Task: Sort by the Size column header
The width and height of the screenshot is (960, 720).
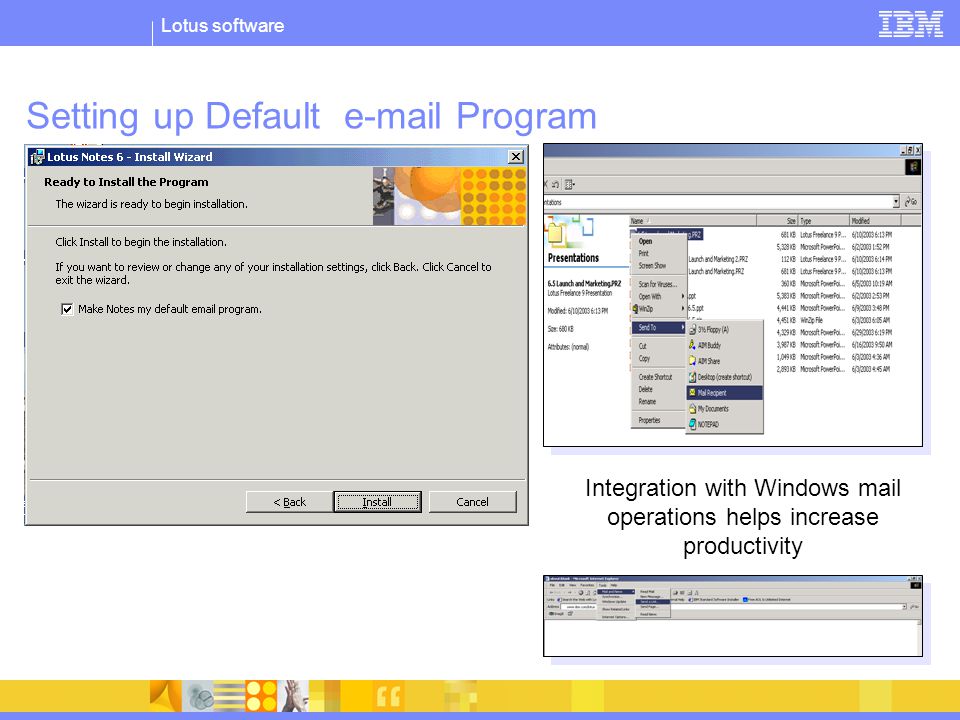Action: pos(778,220)
